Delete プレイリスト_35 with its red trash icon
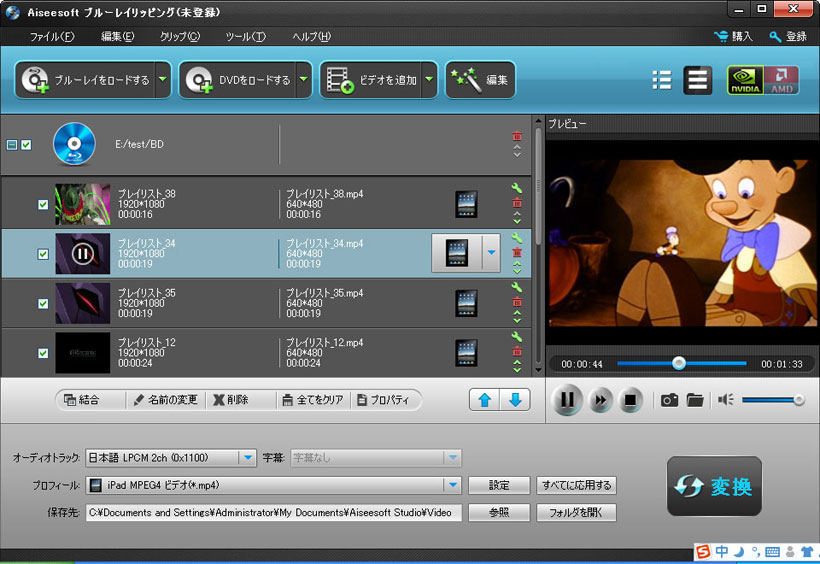 coord(517,302)
